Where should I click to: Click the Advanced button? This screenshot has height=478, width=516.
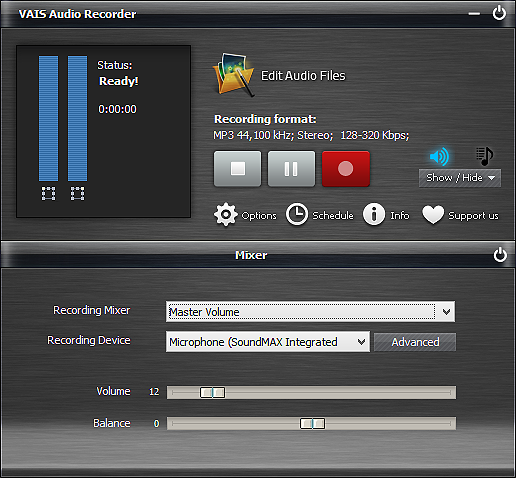click(415, 342)
